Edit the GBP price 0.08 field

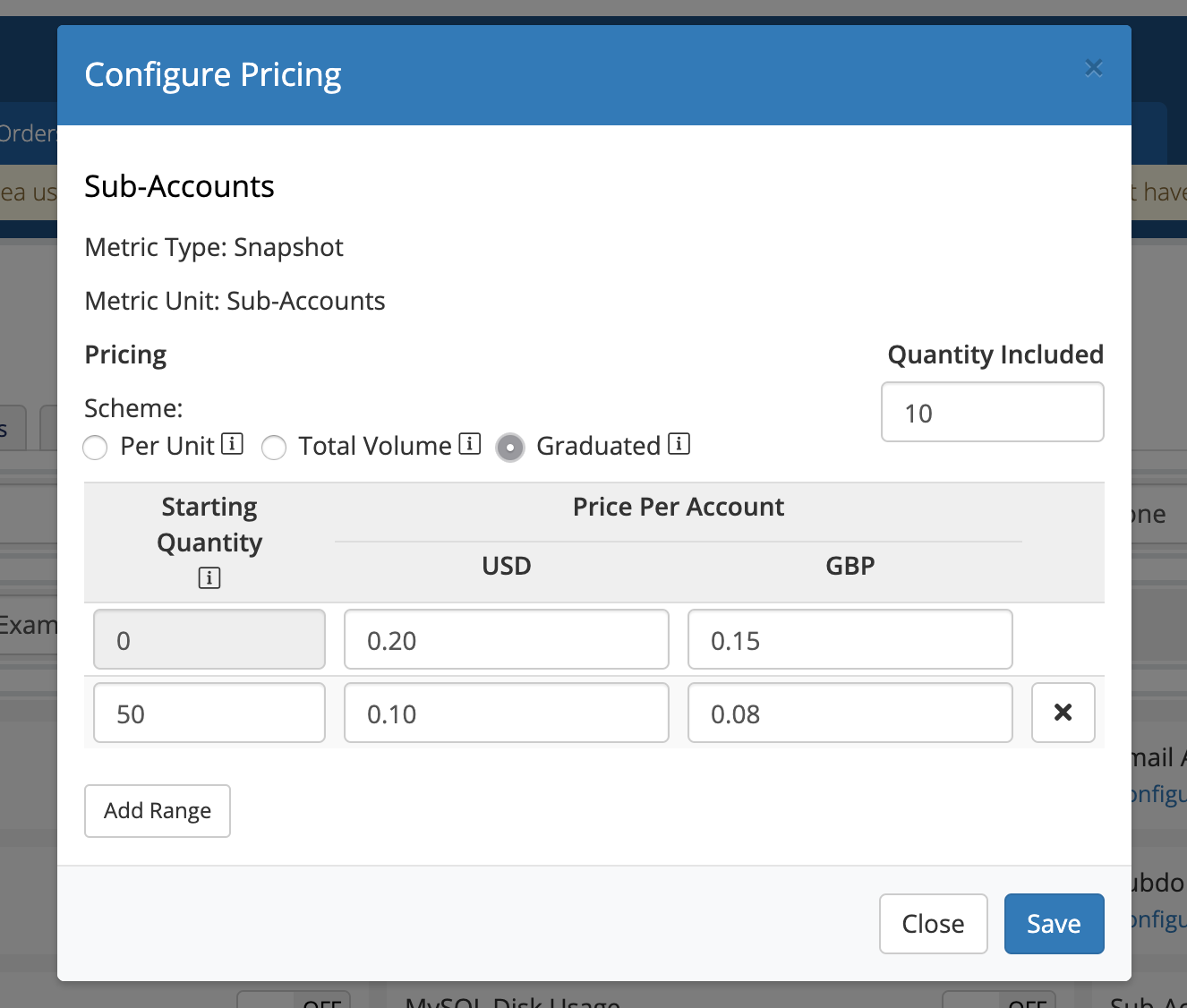[850, 713]
